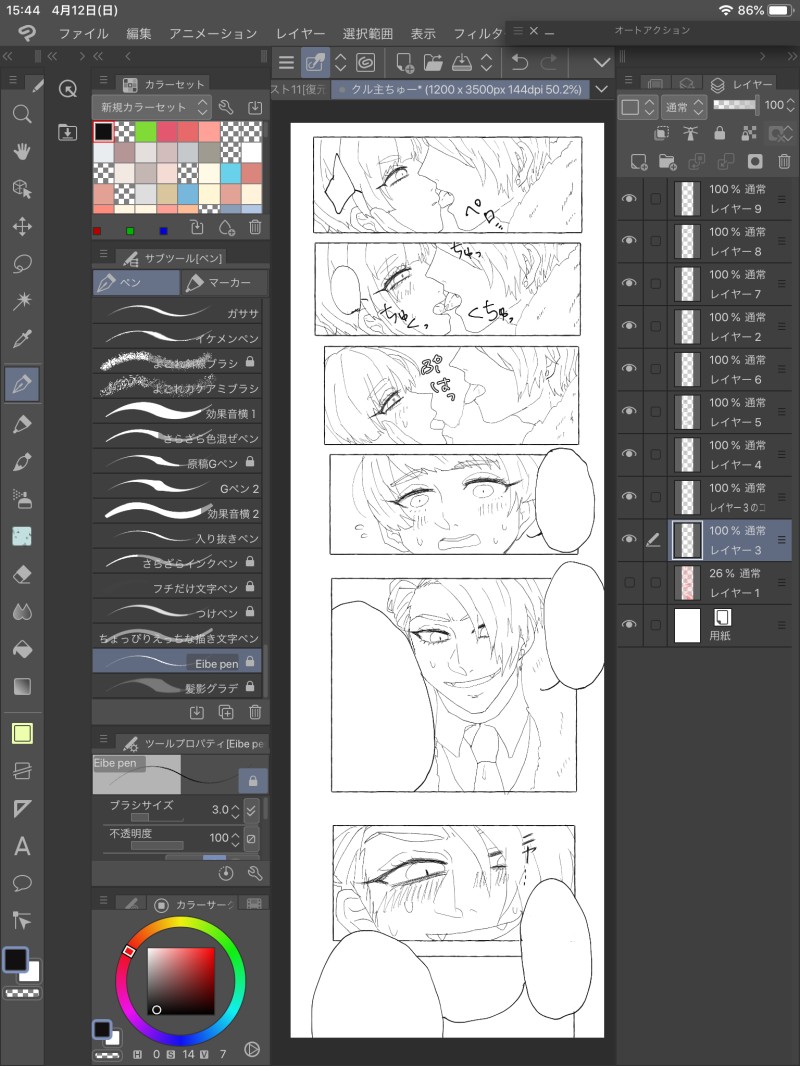The height and width of the screenshot is (1066, 800).
Task: Click the layer opacity slider bar
Action: [x=735, y=105]
